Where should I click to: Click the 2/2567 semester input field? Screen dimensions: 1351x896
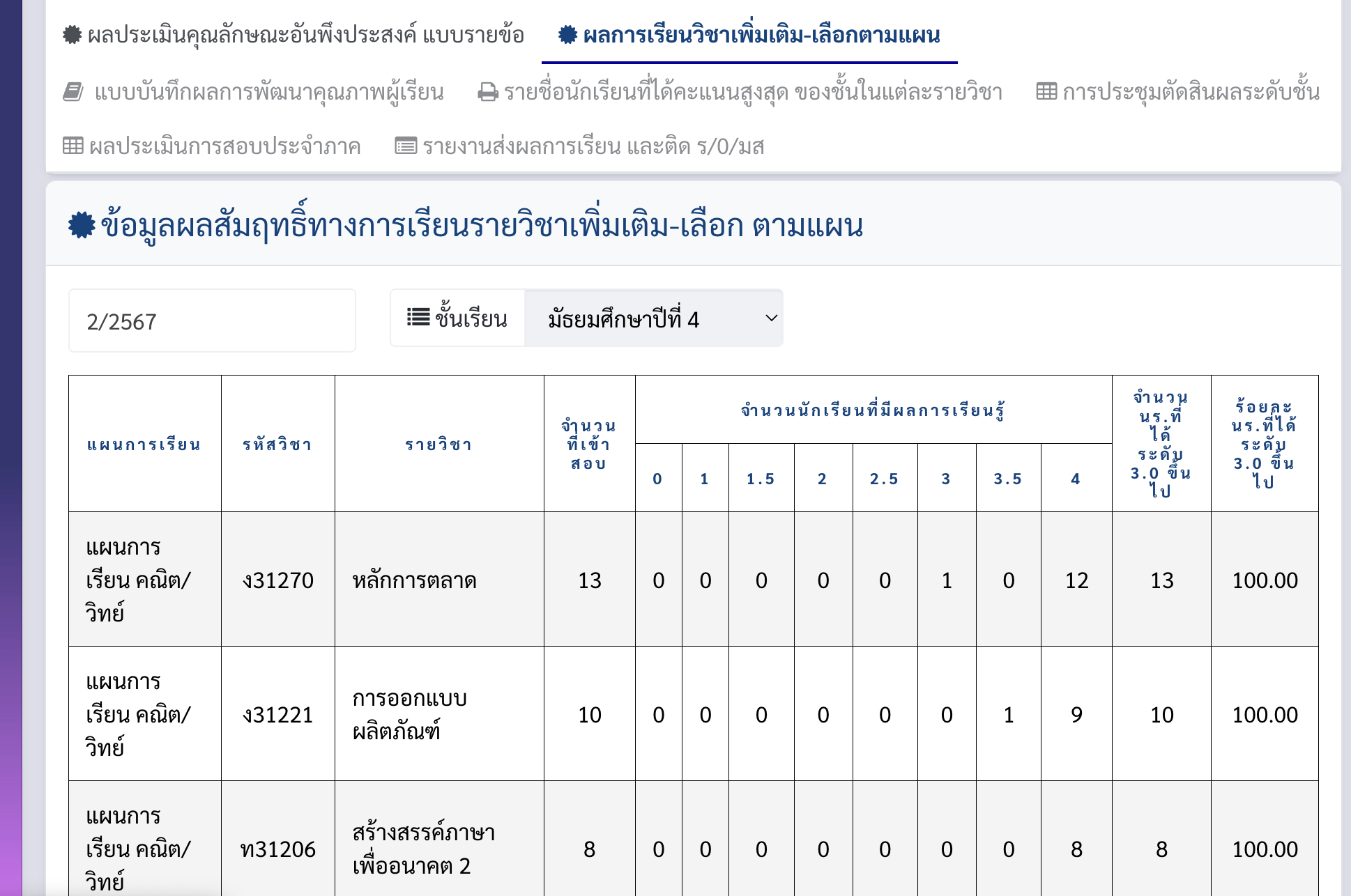pos(212,321)
